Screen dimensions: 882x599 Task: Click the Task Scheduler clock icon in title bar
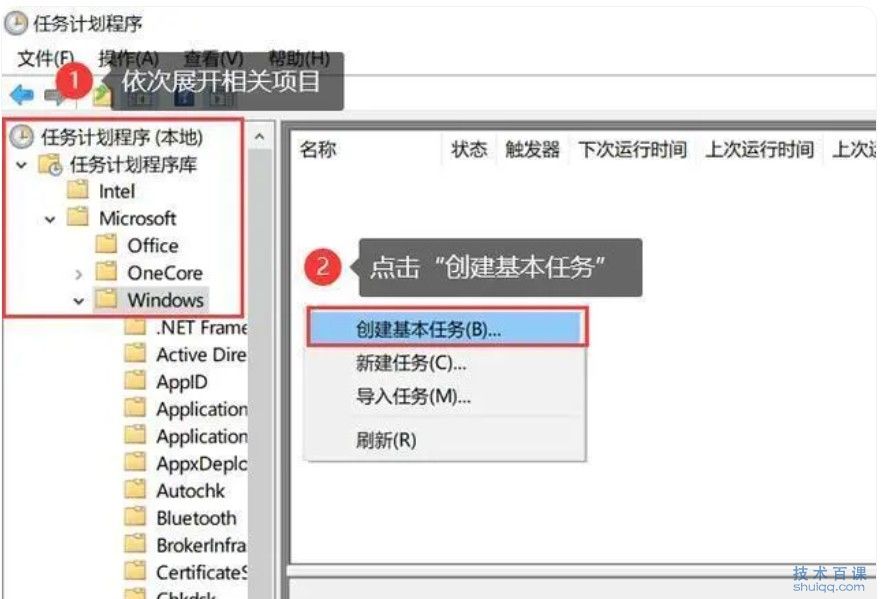(16, 24)
